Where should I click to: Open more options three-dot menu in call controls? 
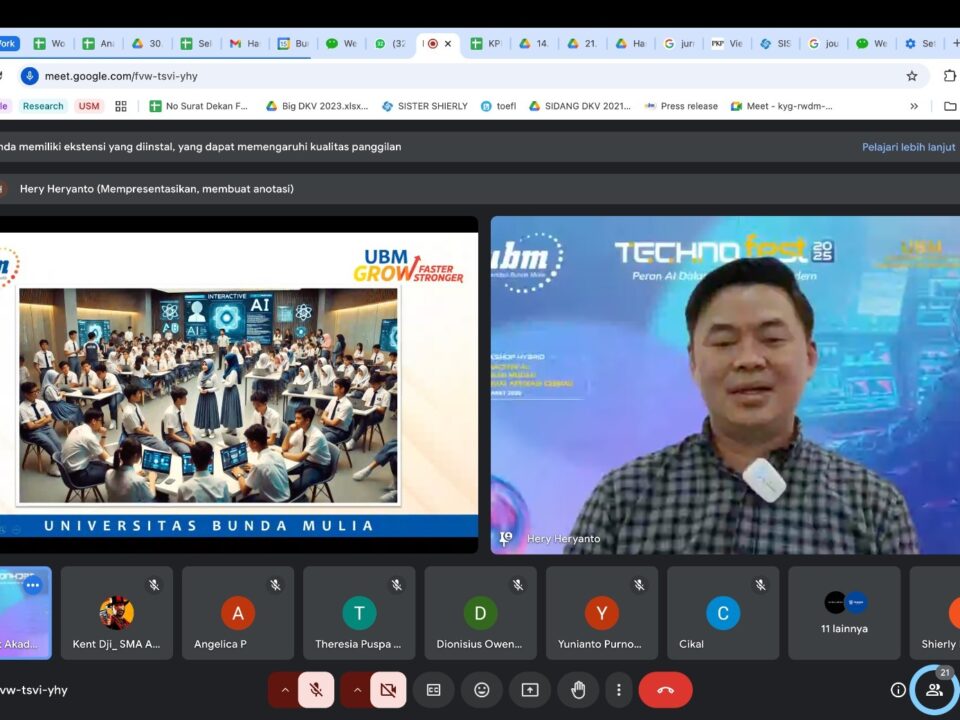tap(618, 690)
